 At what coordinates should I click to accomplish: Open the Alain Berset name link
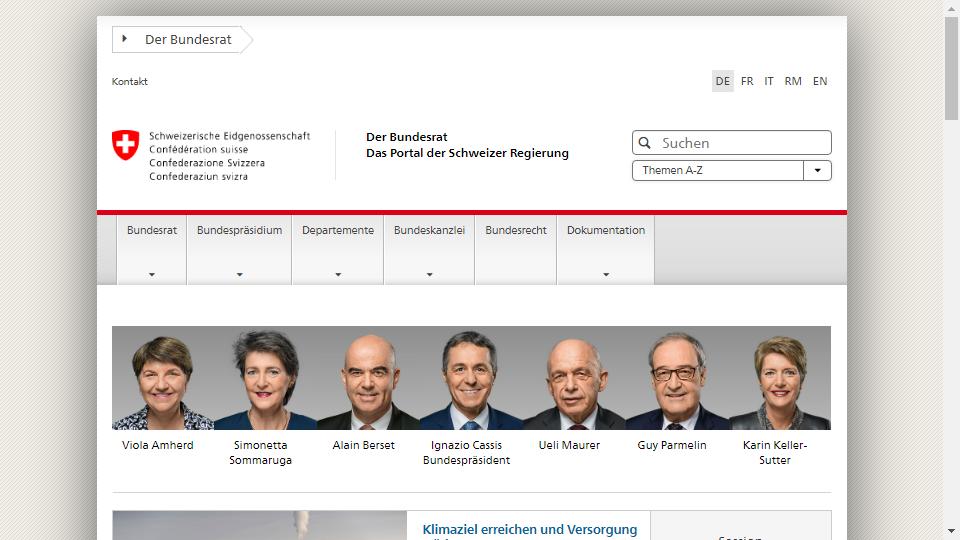[364, 445]
